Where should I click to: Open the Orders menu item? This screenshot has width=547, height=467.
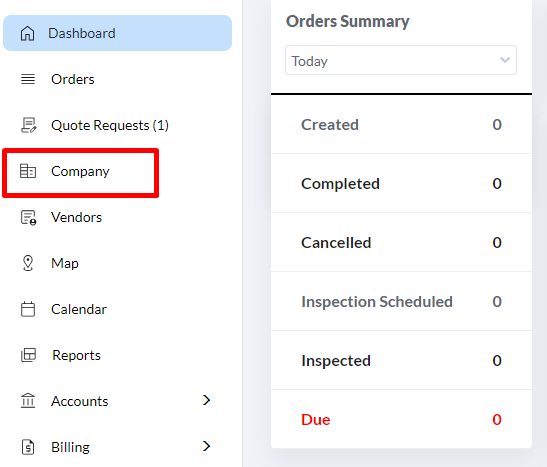point(117,79)
